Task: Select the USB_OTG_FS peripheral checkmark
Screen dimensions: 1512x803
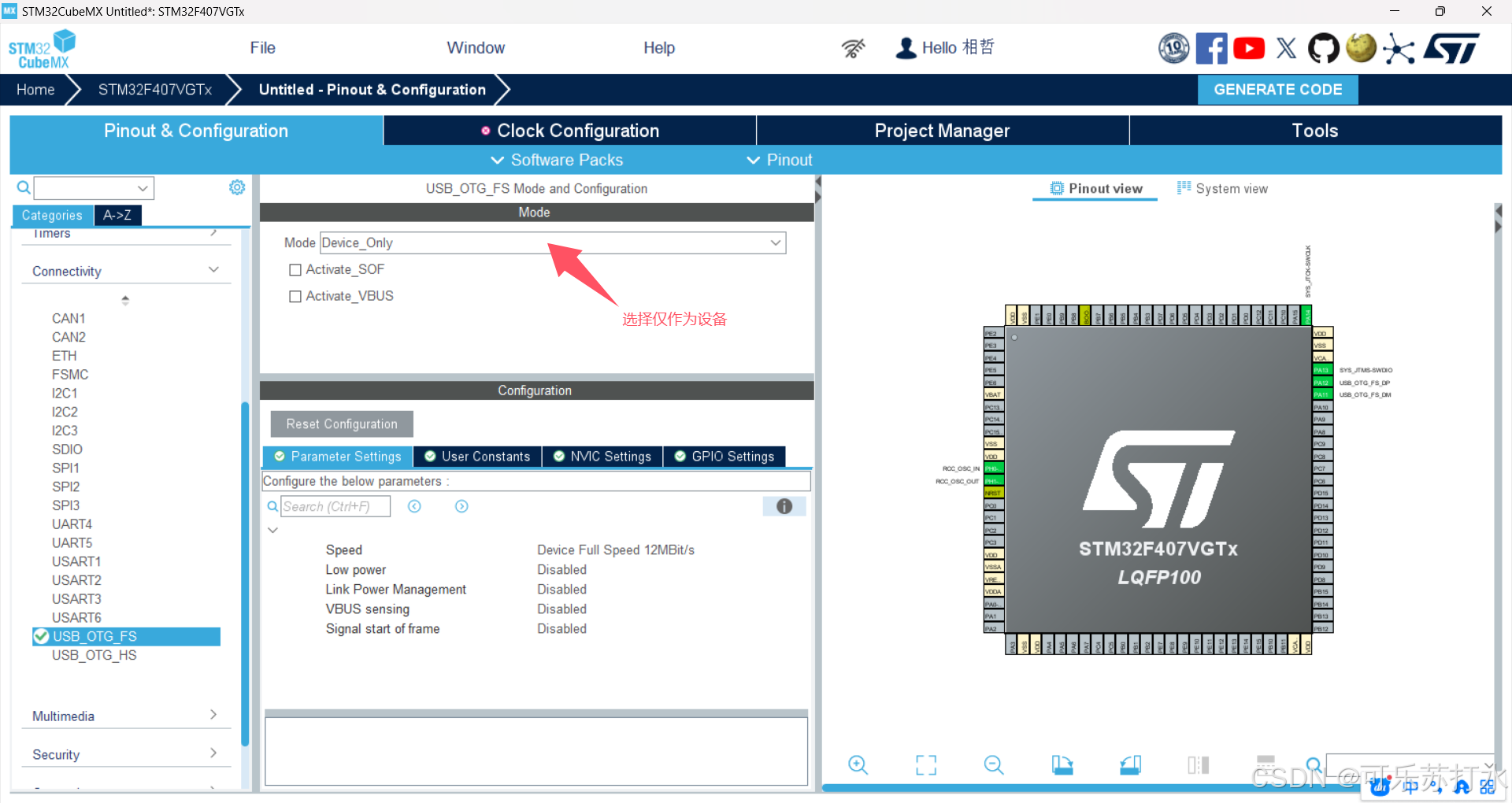Action: point(40,636)
